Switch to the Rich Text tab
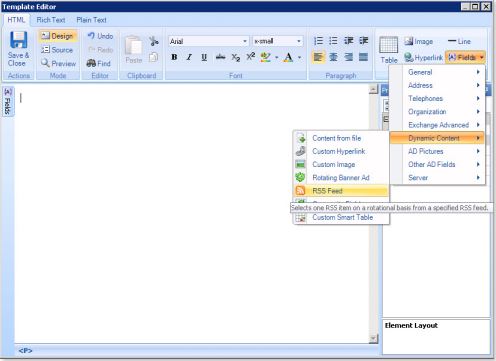 click(51, 20)
